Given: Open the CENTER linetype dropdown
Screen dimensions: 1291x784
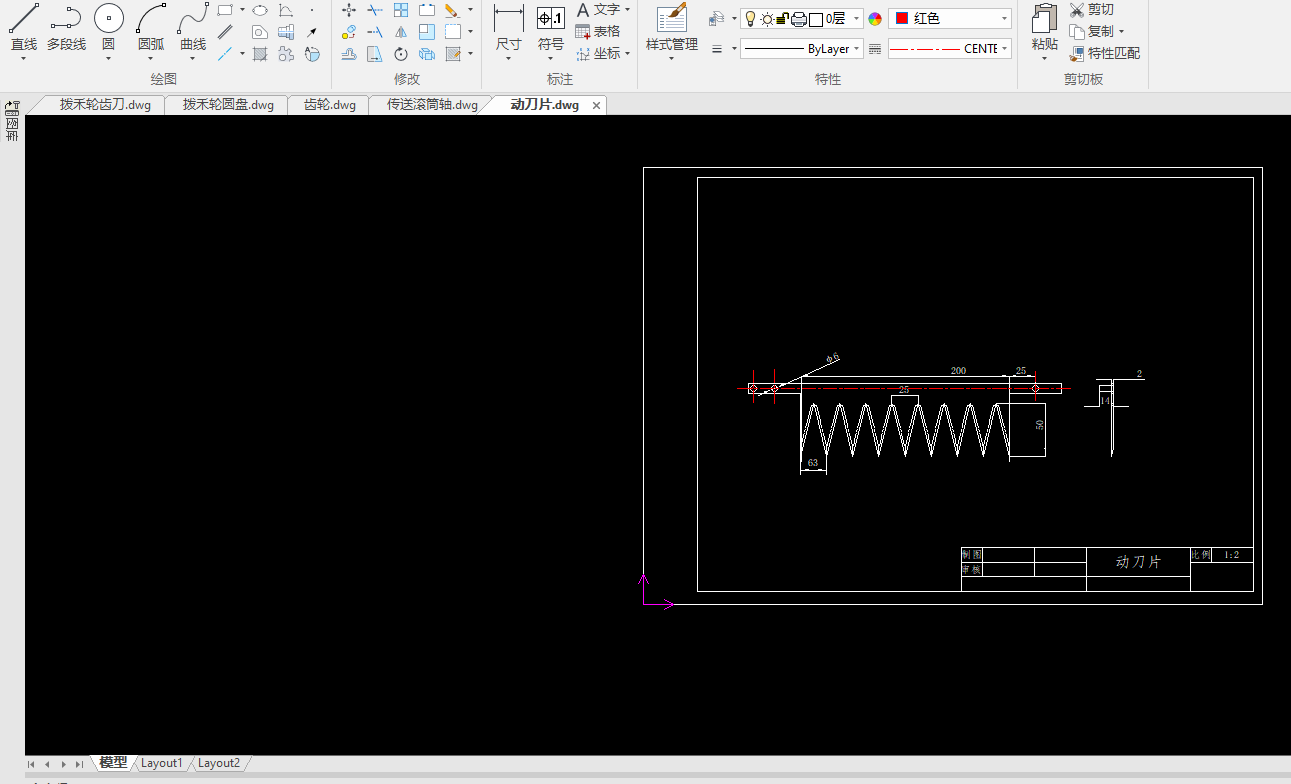Looking at the screenshot, I should [1004, 49].
